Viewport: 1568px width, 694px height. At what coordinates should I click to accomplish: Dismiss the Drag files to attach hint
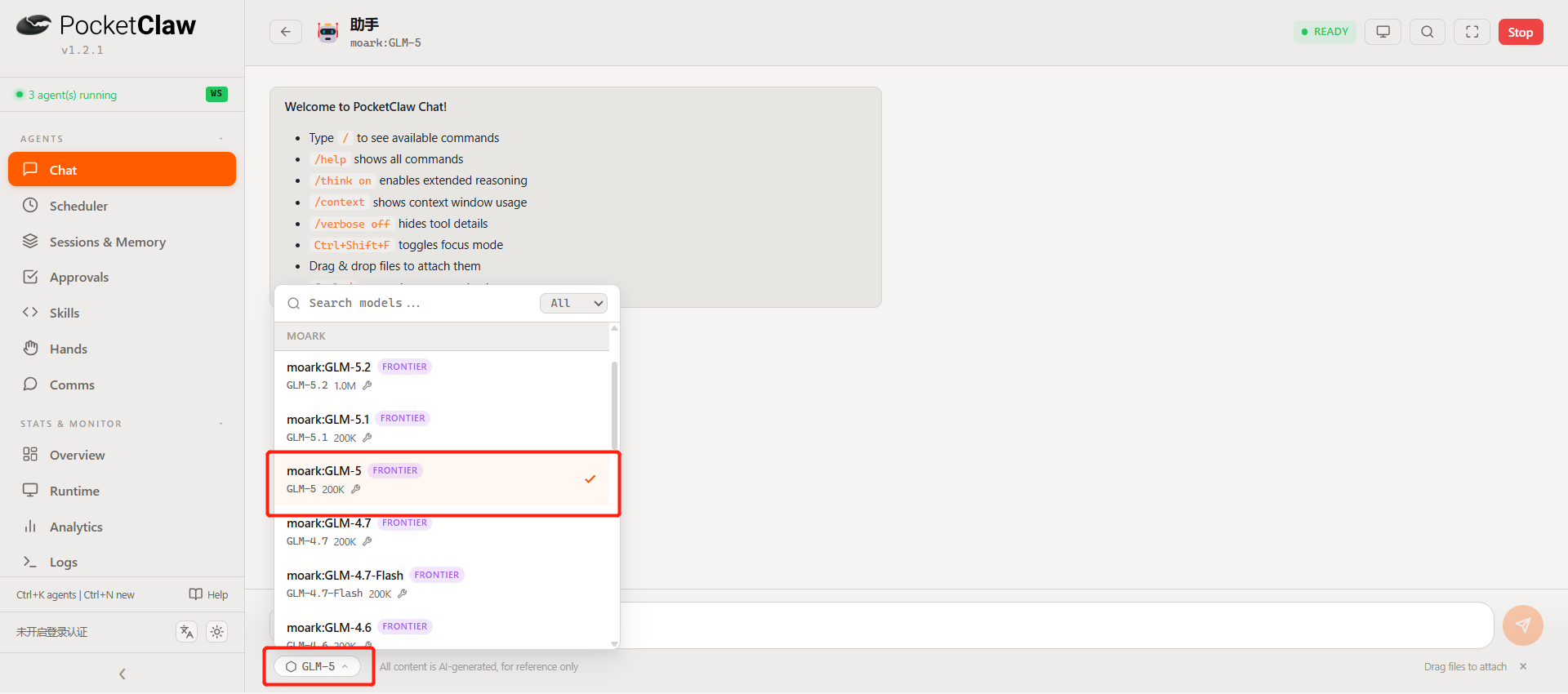tap(1523, 666)
